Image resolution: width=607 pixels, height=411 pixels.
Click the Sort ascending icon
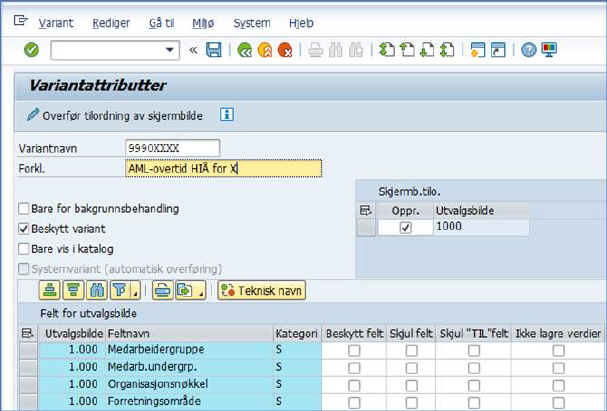50,290
